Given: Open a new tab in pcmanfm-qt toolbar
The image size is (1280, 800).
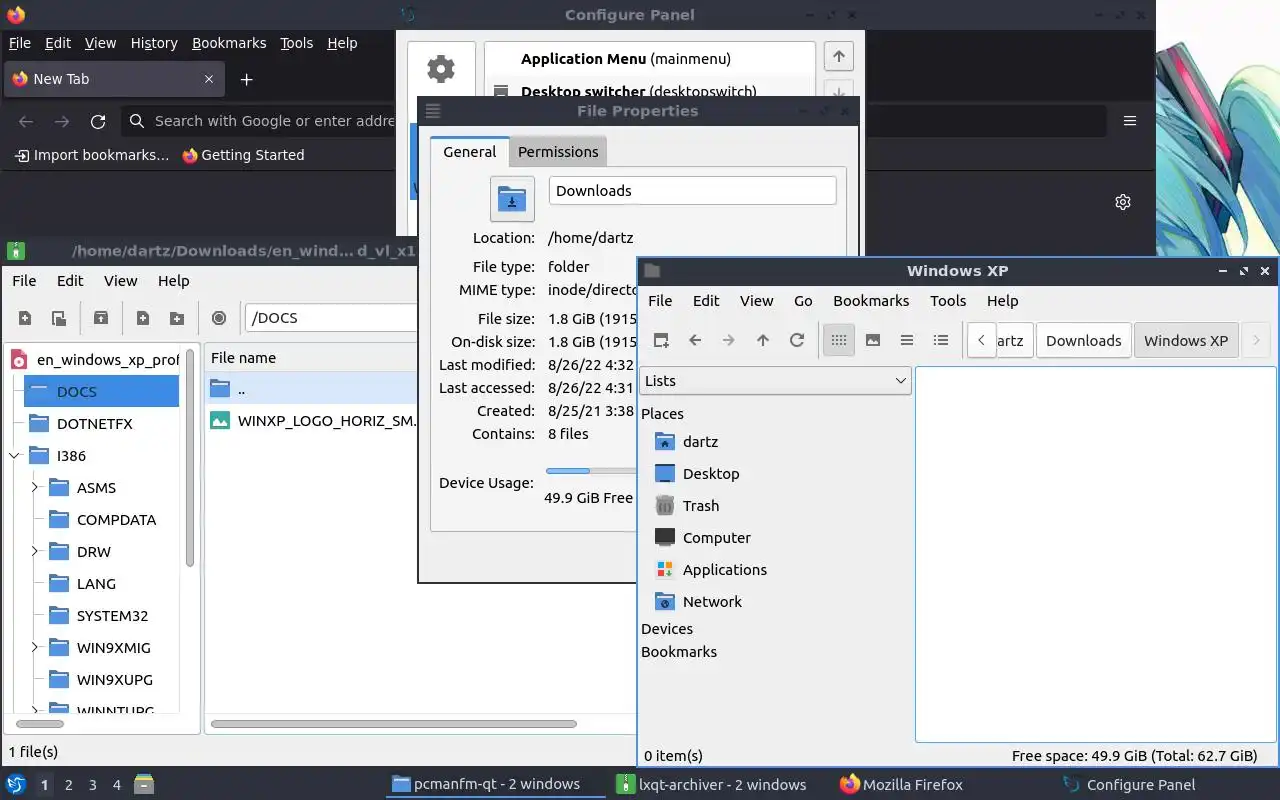Looking at the screenshot, I should (661, 340).
